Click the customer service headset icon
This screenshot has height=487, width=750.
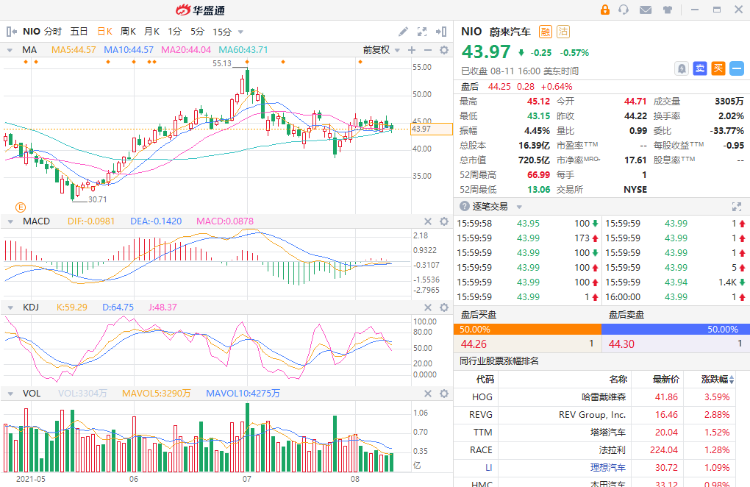(623, 10)
